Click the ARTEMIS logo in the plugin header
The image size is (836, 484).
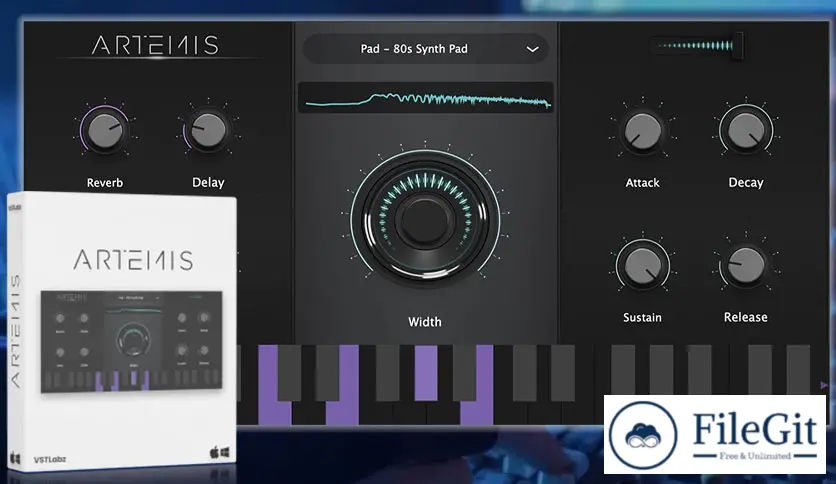[155, 46]
